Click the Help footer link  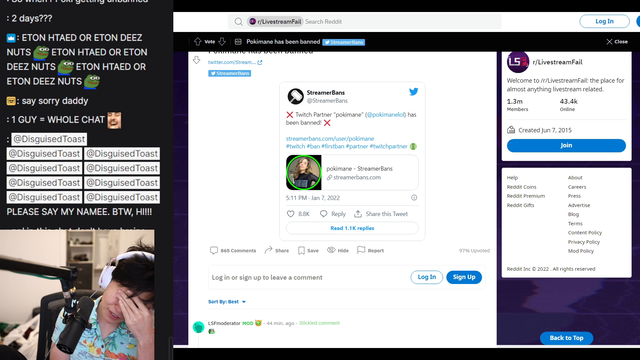[512, 178]
